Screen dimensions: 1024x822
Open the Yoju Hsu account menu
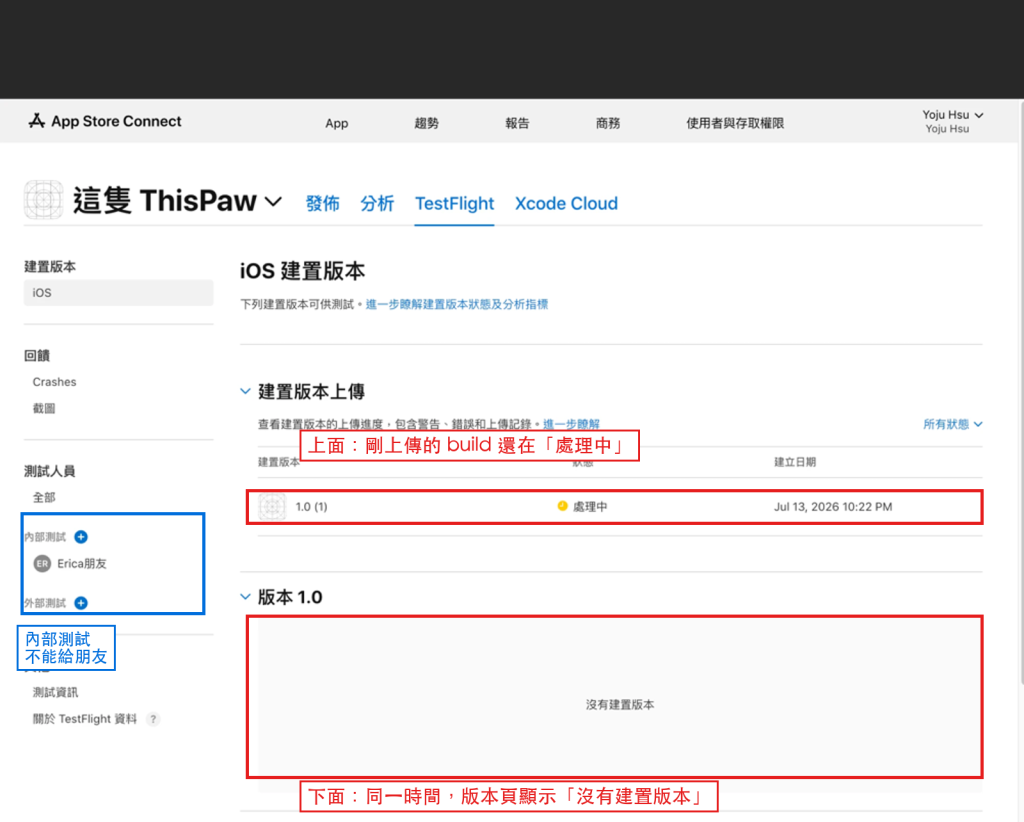pyautogui.click(x=952, y=121)
